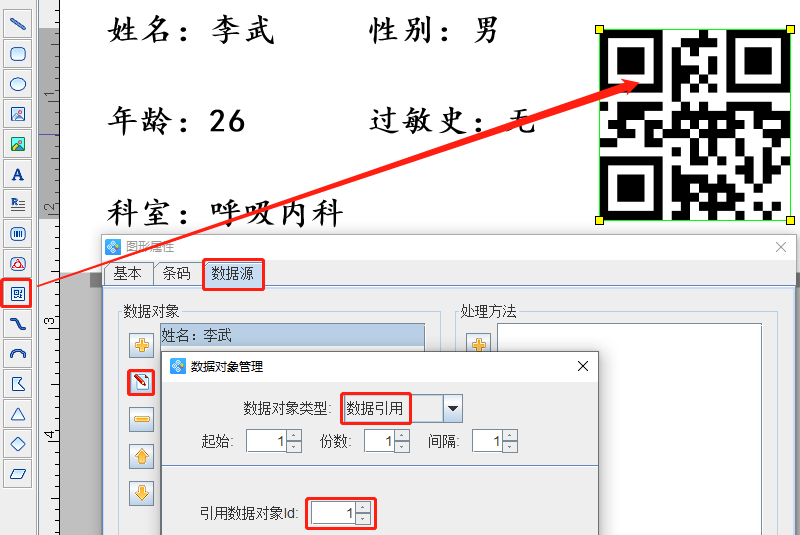Click the 姓名：李武 label text
The width and height of the screenshot is (800, 535).
coord(191,31)
